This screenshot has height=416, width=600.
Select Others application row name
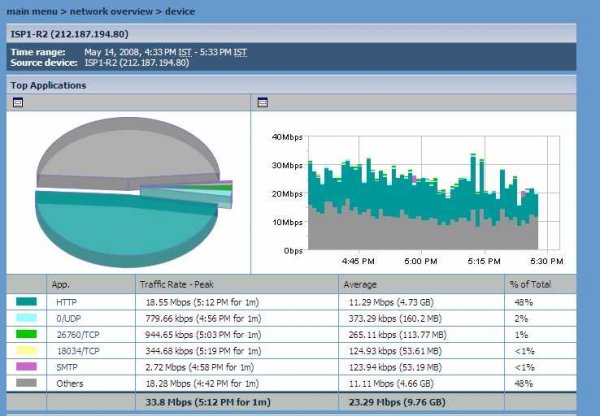click(70, 383)
